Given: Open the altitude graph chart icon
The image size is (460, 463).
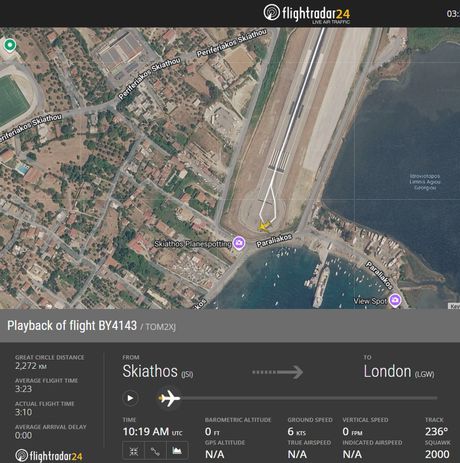Looking at the screenshot, I should coord(177,451).
